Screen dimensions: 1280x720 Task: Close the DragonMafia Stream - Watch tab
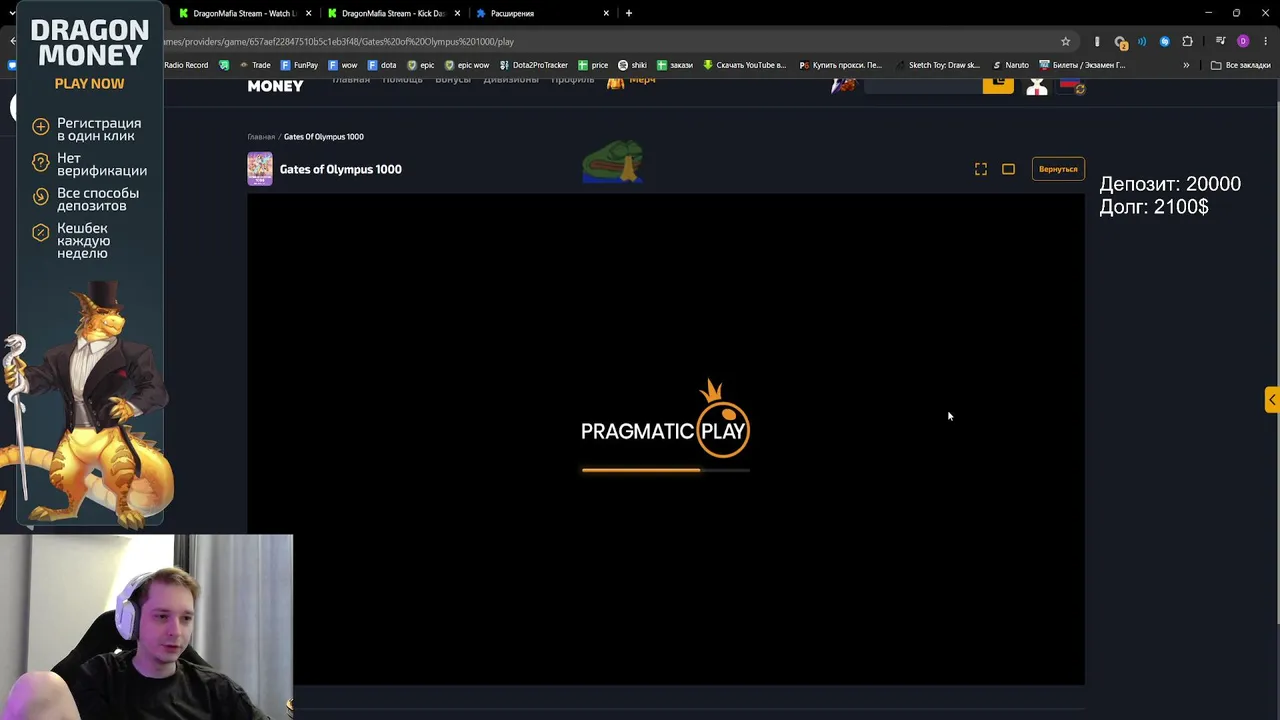tap(308, 13)
